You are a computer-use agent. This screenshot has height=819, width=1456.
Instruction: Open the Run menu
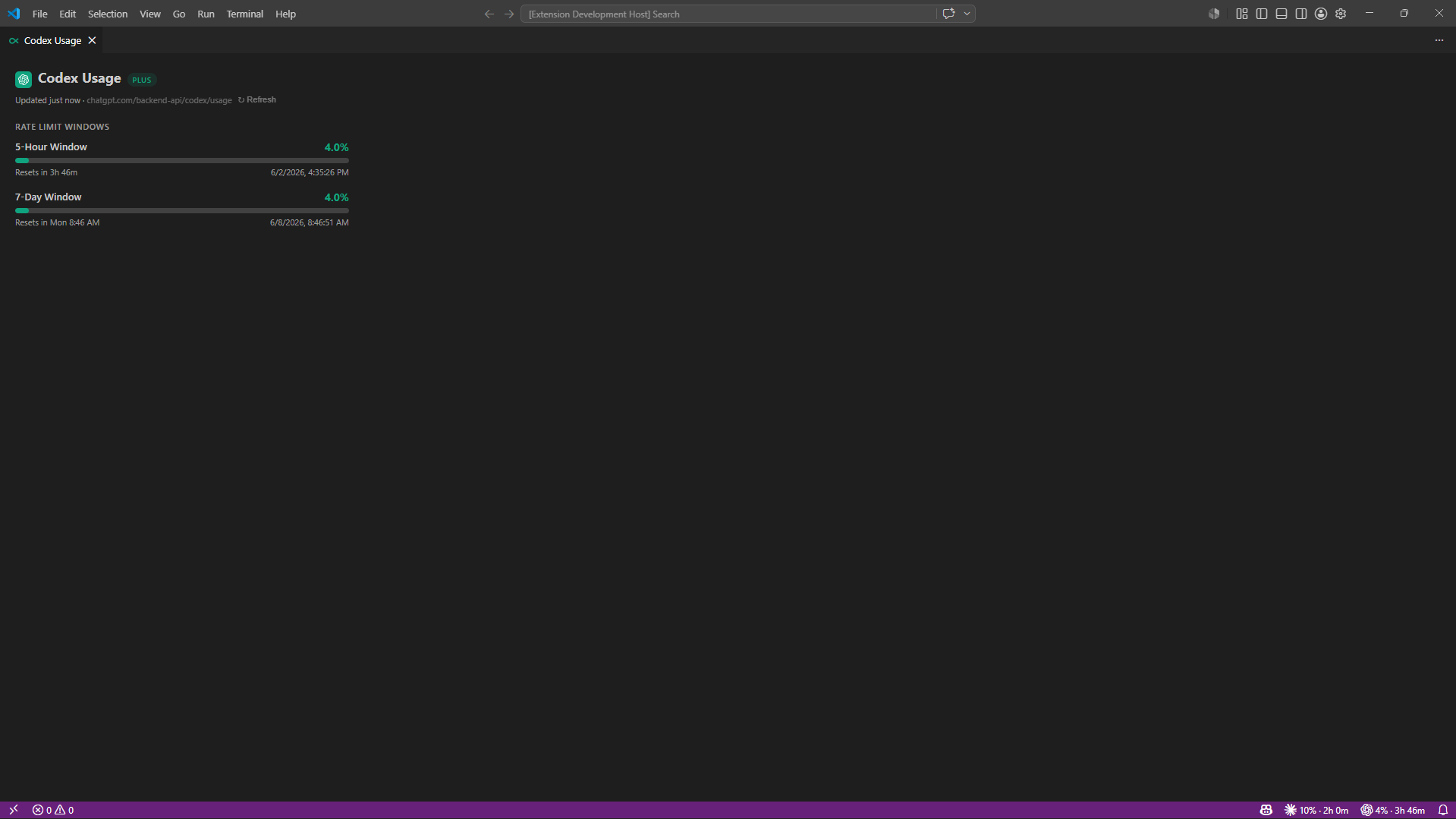(x=206, y=14)
